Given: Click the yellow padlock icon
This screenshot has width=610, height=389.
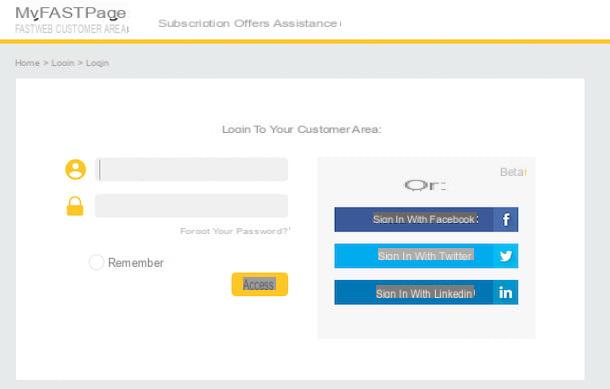Looking at the screenshot, I should [75, 206].
